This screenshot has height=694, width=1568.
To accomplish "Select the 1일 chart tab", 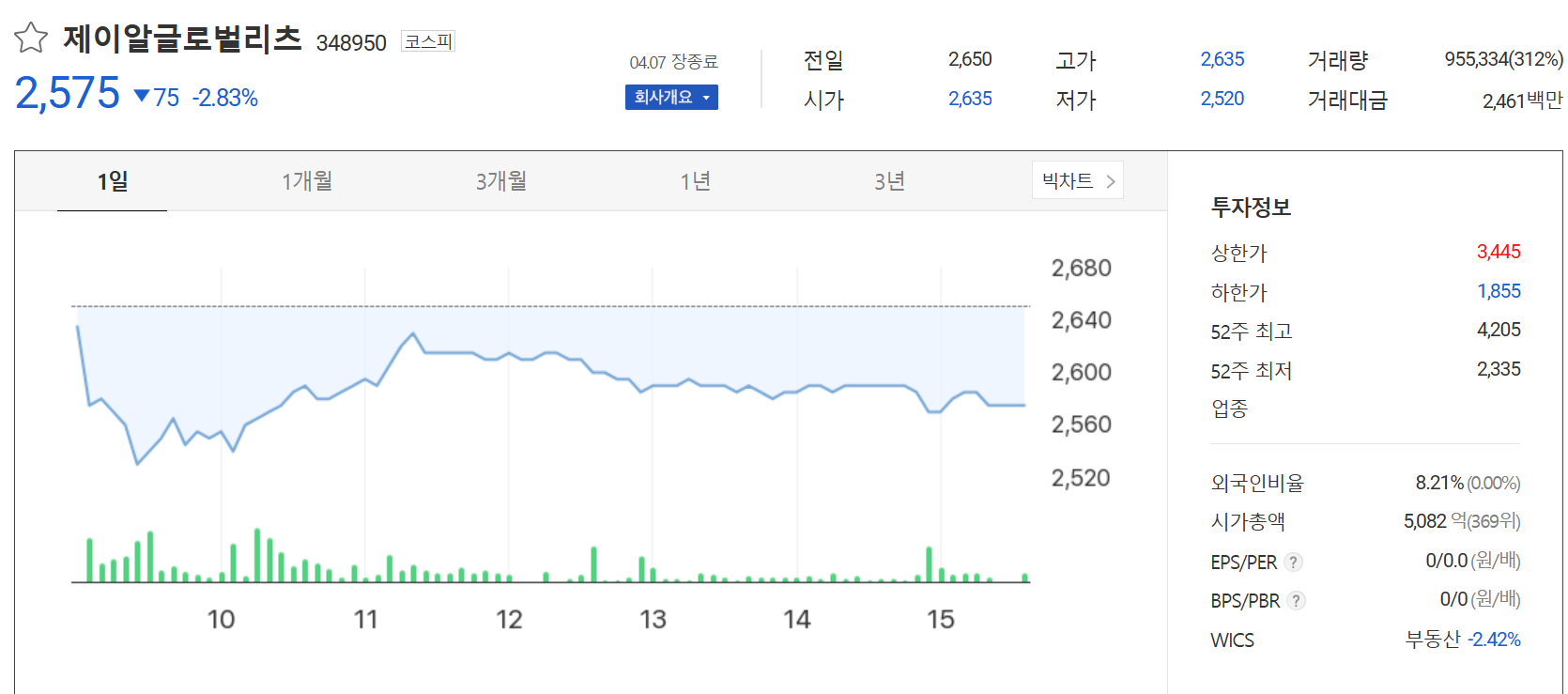I will point(113,181).
